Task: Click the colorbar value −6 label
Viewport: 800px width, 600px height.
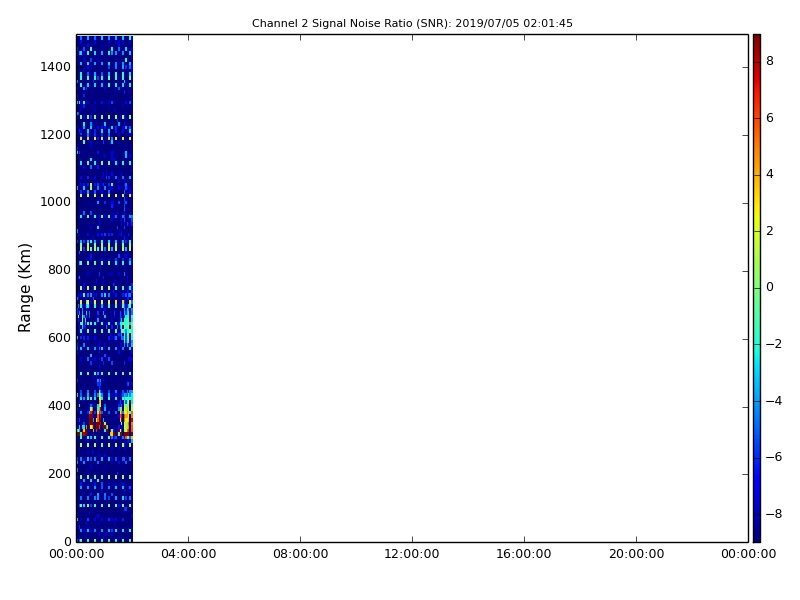Action: tap(773, 457)
